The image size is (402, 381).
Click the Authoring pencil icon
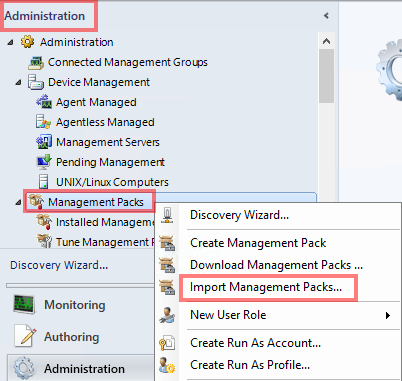[x=25, y=336]
